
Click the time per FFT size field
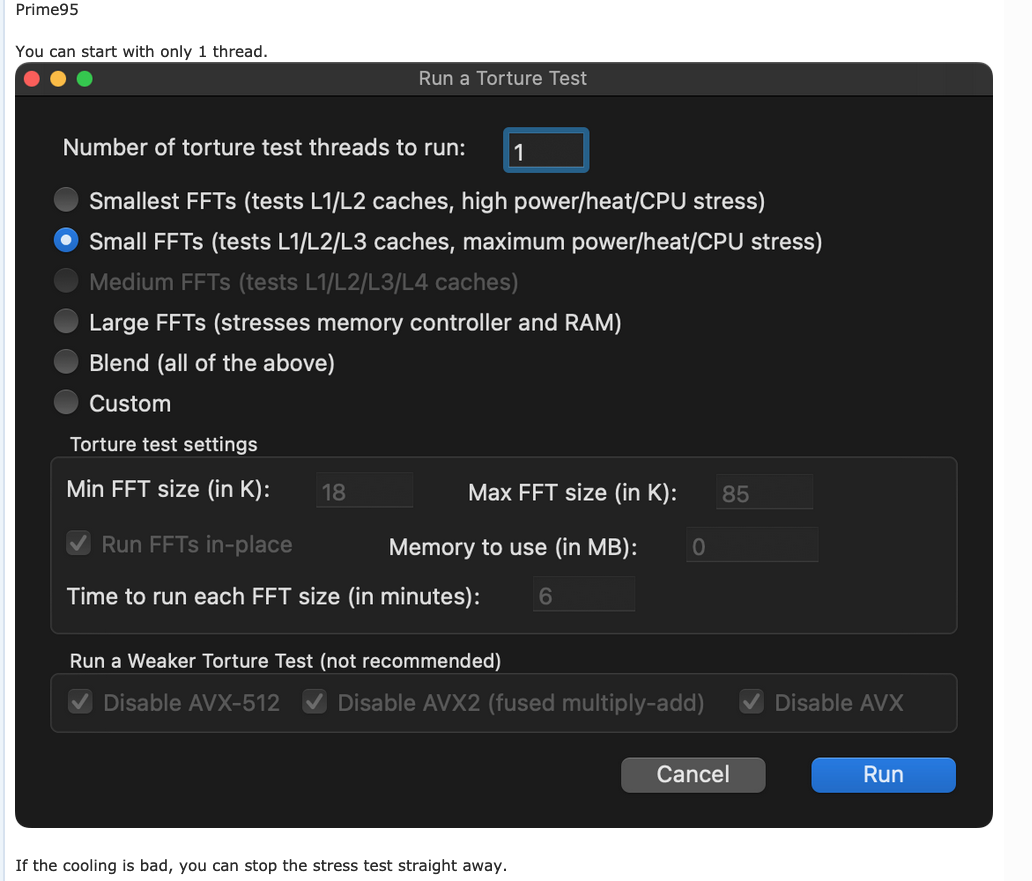(x=584, y=596)
